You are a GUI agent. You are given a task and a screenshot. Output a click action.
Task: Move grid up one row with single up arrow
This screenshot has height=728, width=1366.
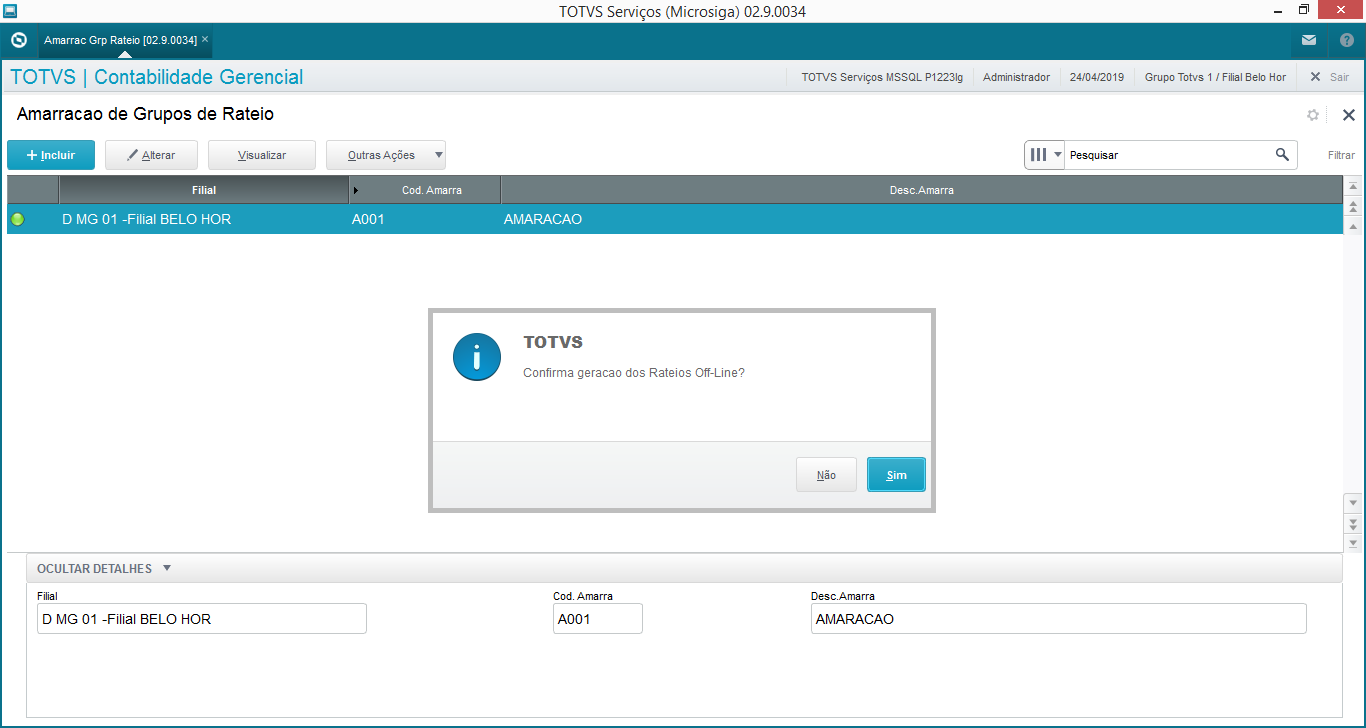pos(1354,227)
